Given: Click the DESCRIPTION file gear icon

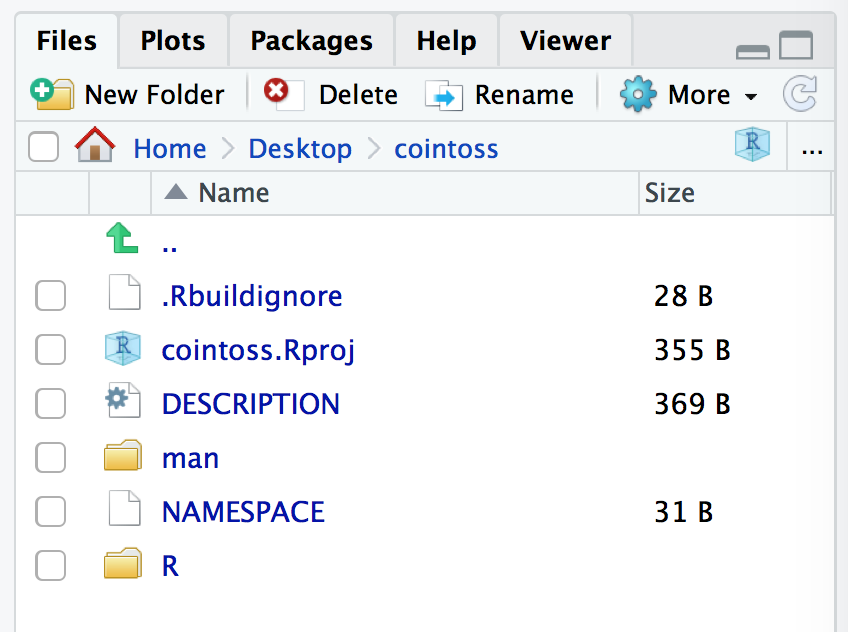Looking at the screenshot, I should click(x=121, y=403).
